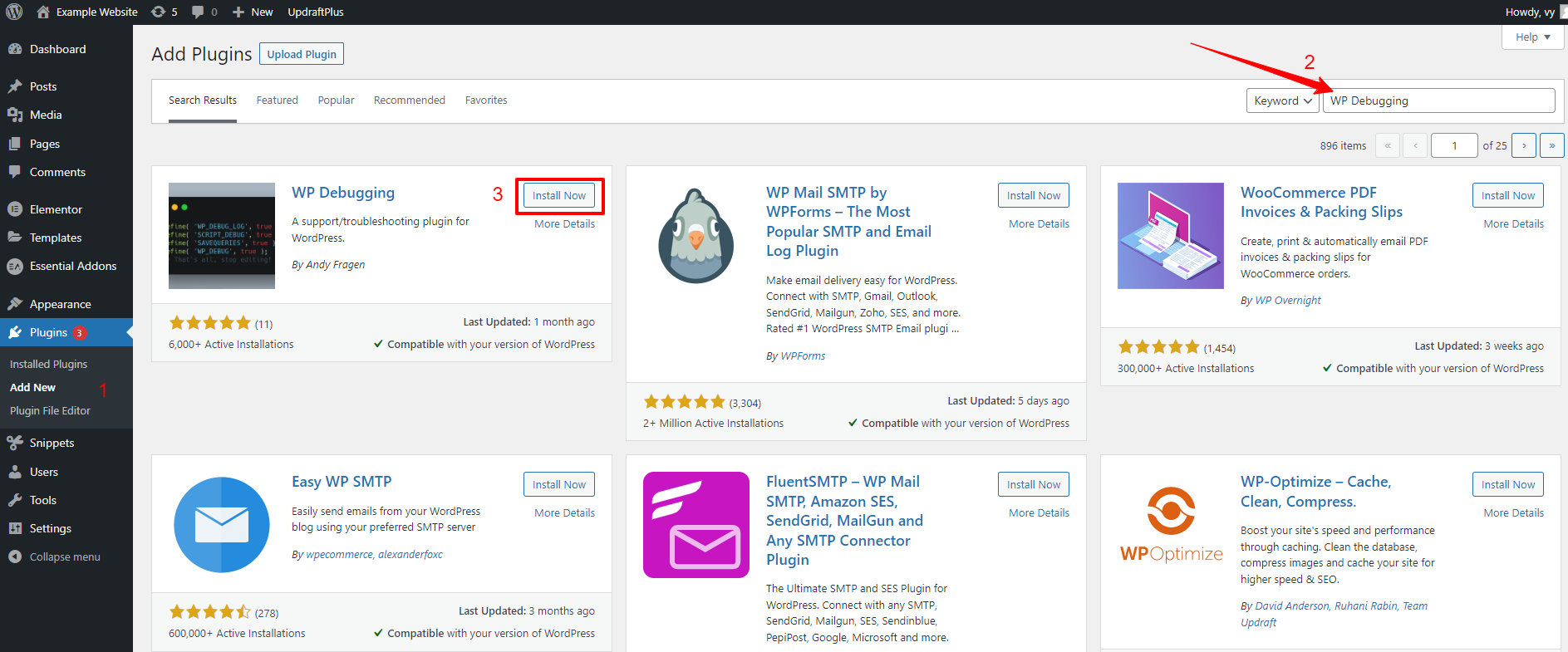Image resolution: width=1568 pixels, height=652 pixels.
Task: Open Plugin File Editor submenu item
Action: point(50,410)
